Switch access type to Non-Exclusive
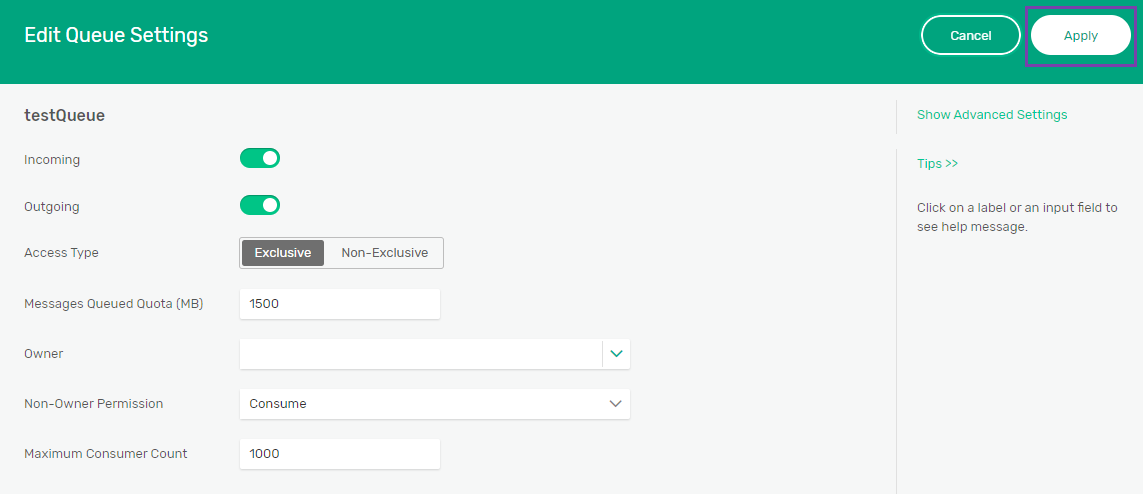The width and height of the screenshot is (1143, 494). (384, 253)
